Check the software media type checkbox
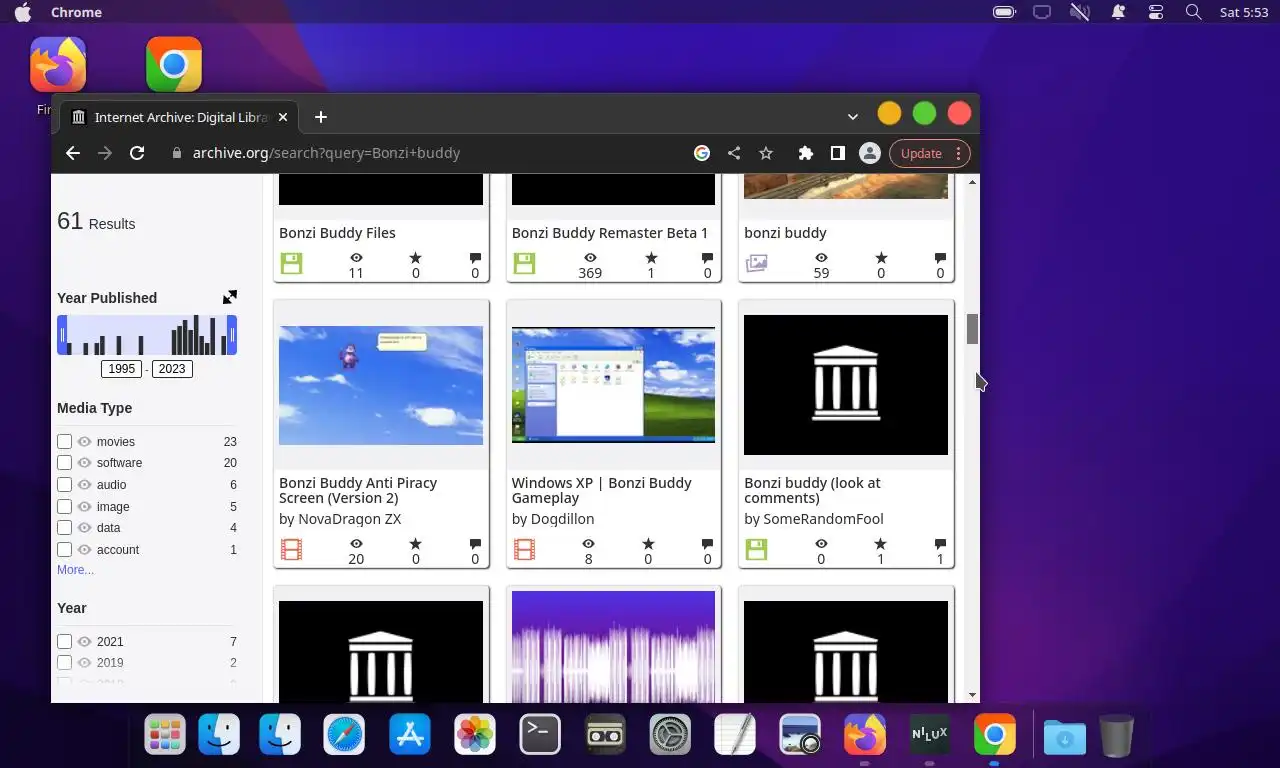The width and height of the screenshot is (1280, 768). click(64, 462)
